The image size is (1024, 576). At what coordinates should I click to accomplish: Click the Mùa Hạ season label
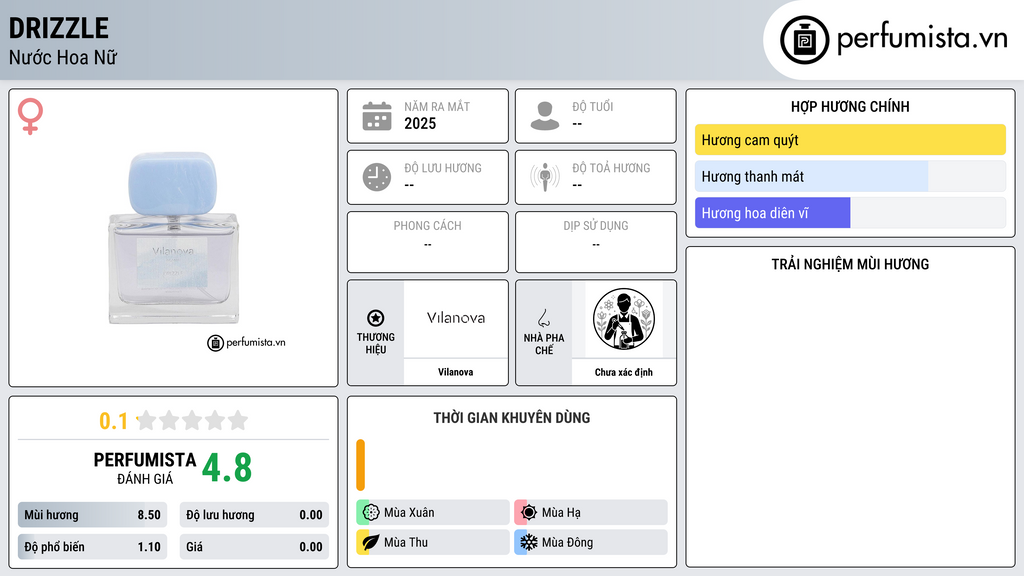point(561,513)
